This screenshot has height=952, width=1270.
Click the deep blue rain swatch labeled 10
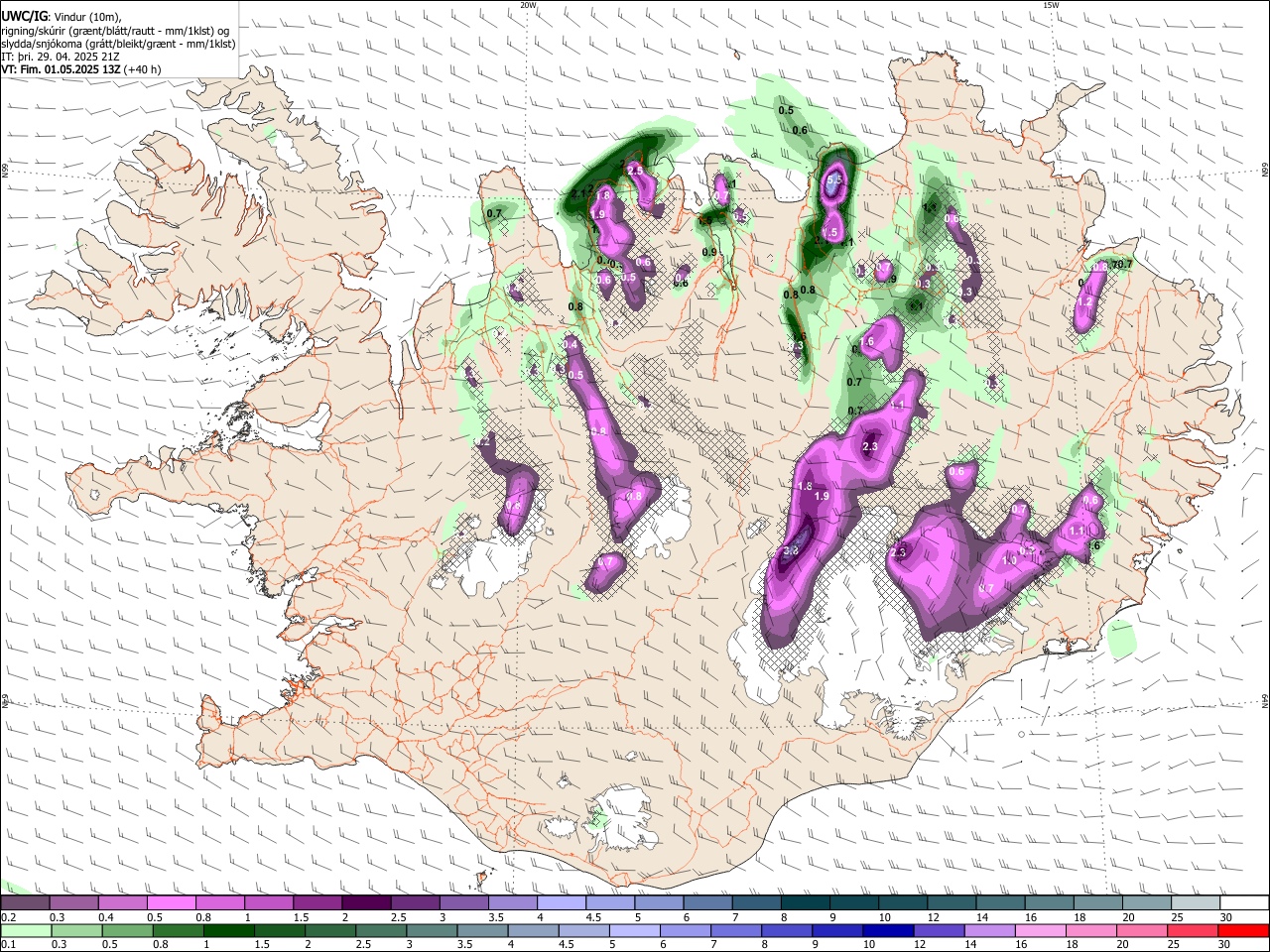[x=888, y=931]
